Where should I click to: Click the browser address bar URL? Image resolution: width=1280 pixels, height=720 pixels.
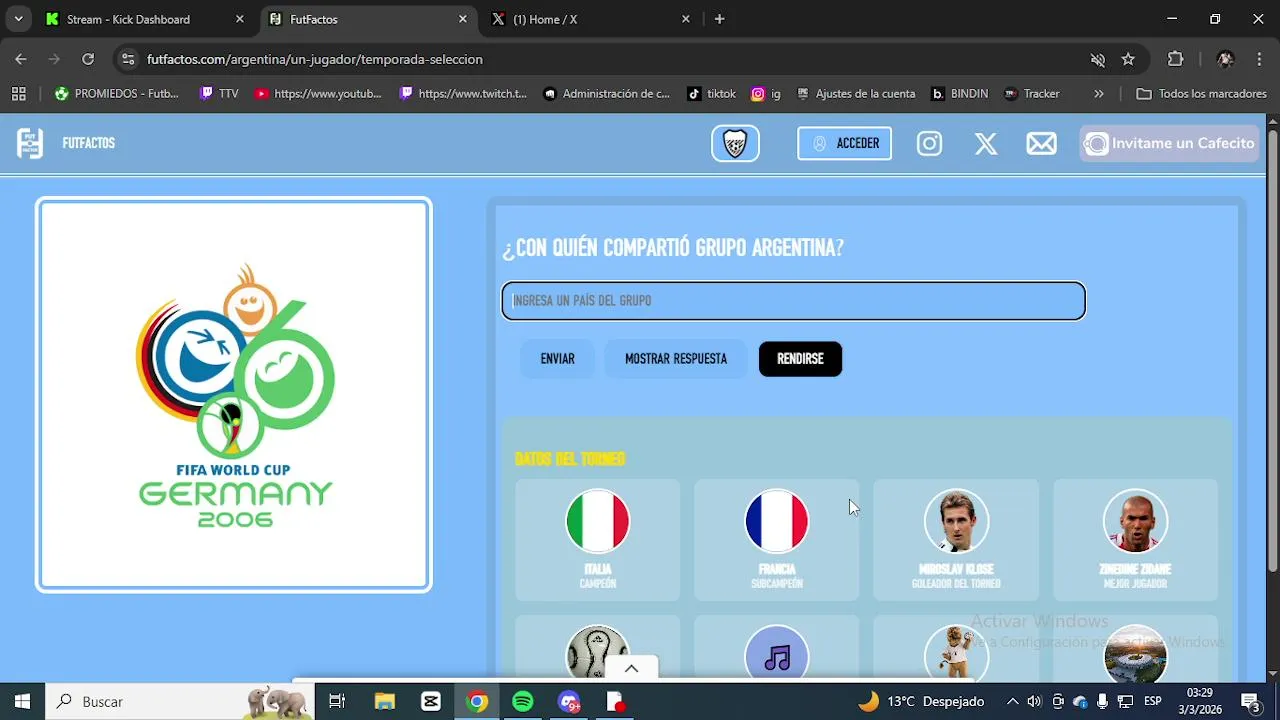[x=315, y=59]
